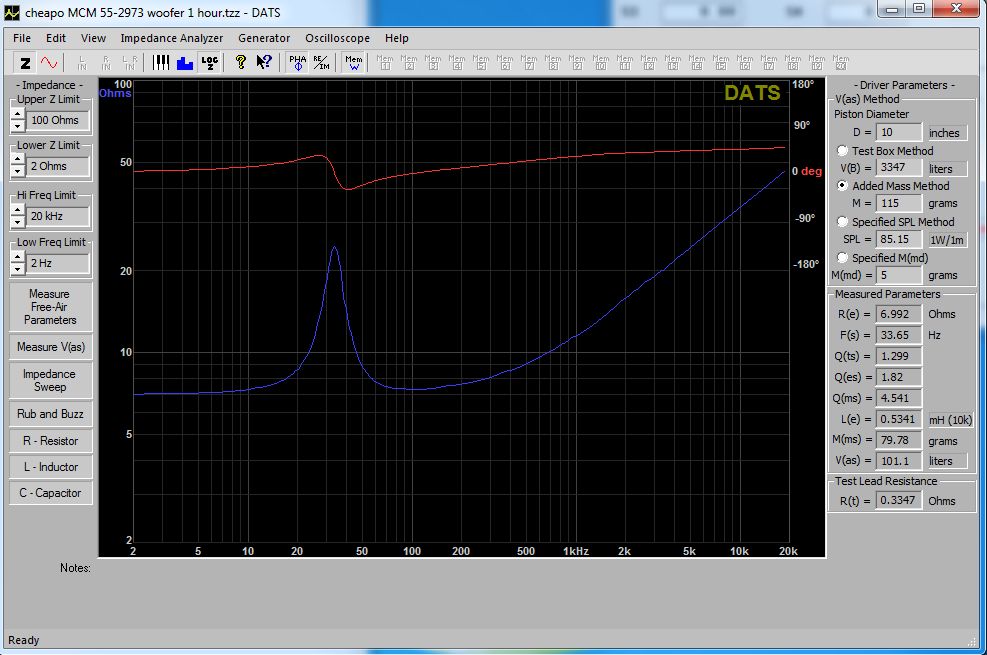
Task: Select Mem 17 memory slot icon
Action: 769,62
